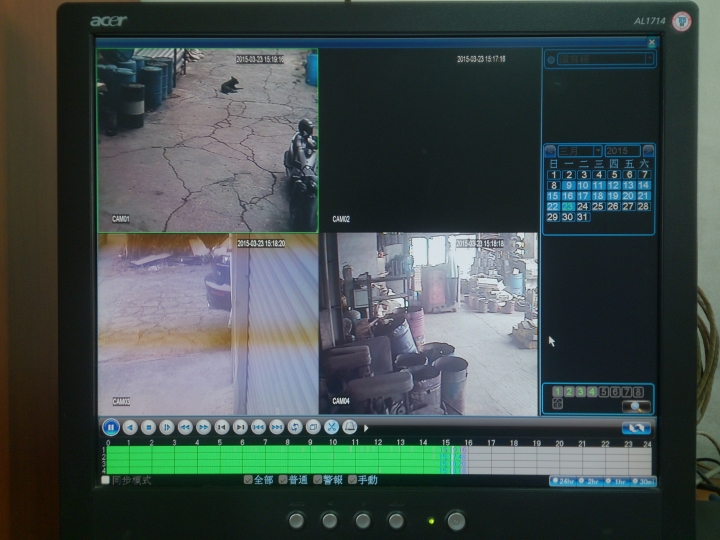This screenshot has width=720, height=540.
Task: Click the reverse play button
Action: (x=130, y=428)
